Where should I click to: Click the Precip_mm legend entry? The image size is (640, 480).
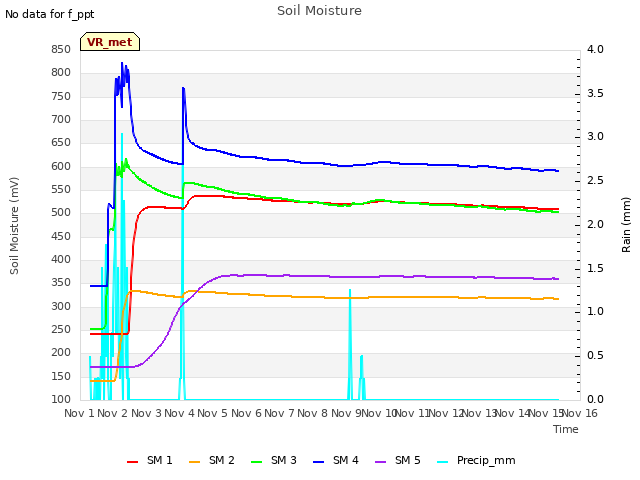click(476, 460)
